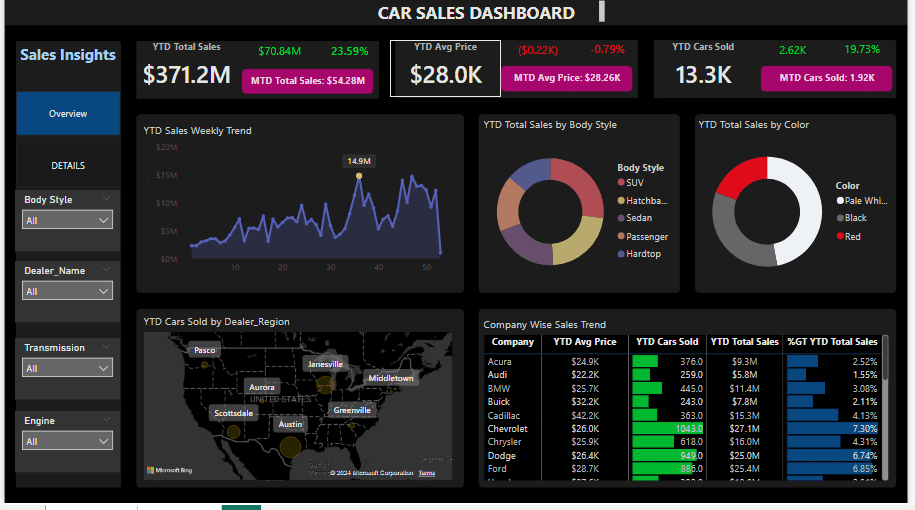
Task: Select Pale White legend marker in Color
Action: (840, 201)
